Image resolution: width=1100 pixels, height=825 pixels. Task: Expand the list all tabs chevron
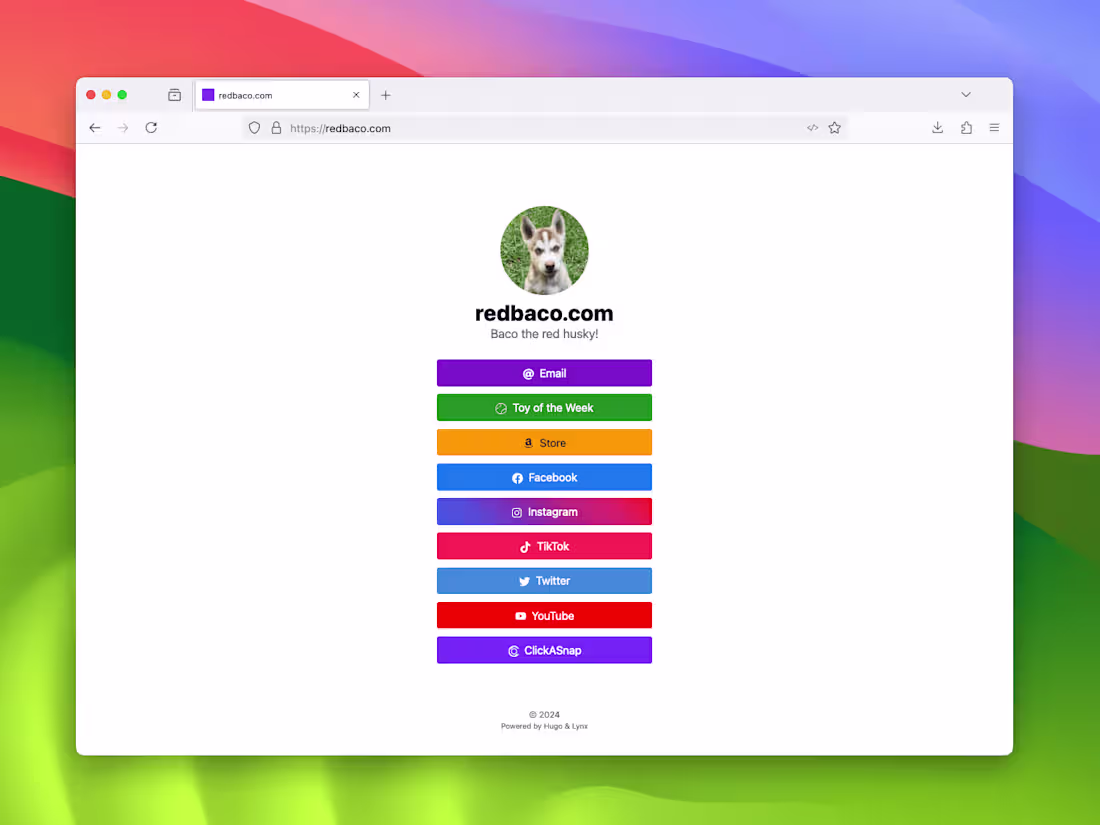click(x=966, y=95)
